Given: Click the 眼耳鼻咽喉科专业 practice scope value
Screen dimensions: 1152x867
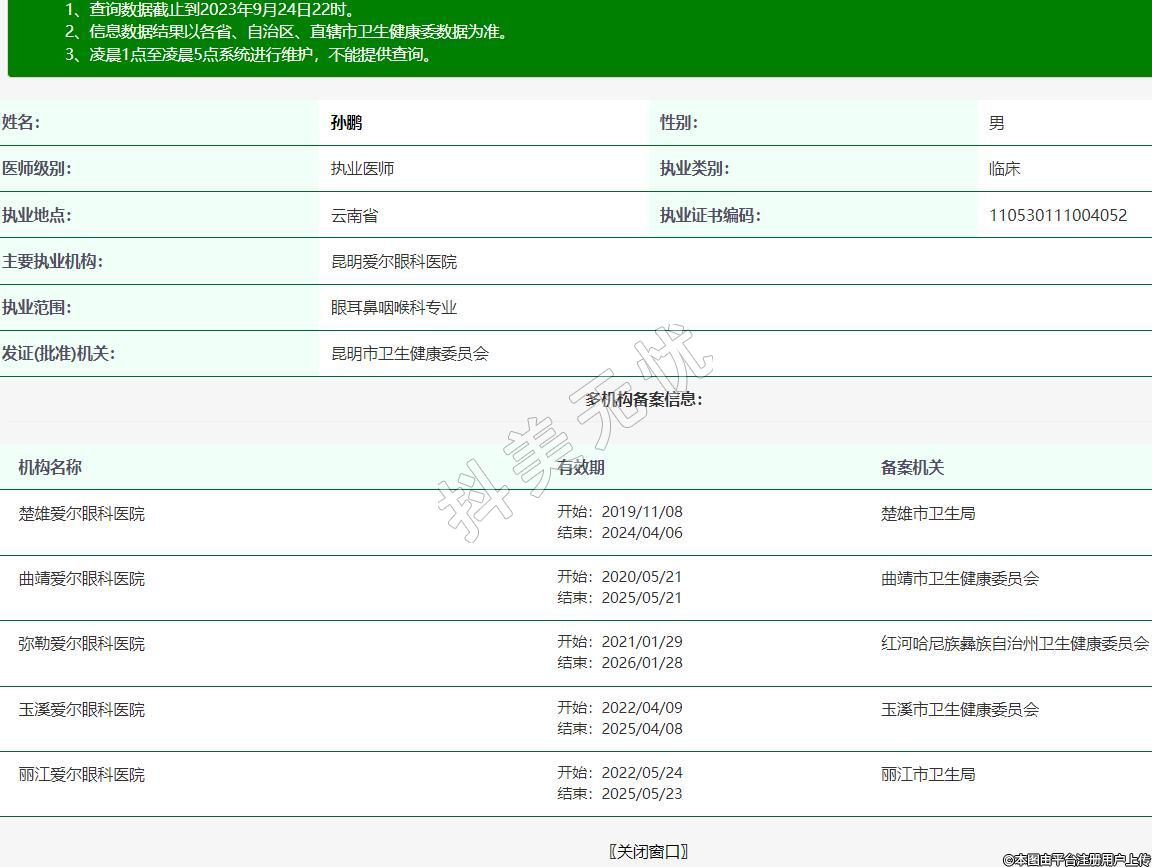Looking at the screenshot, I should click(x=394, y=308).
